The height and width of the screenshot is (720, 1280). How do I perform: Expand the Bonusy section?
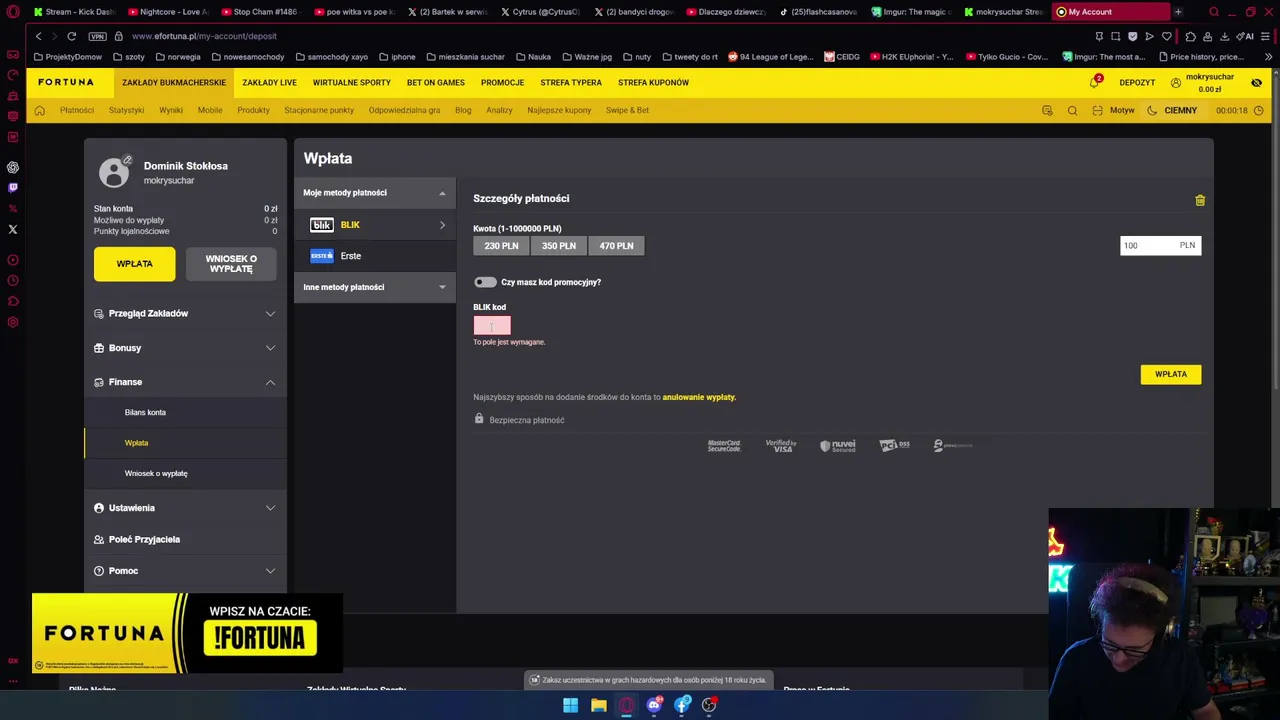185,348
